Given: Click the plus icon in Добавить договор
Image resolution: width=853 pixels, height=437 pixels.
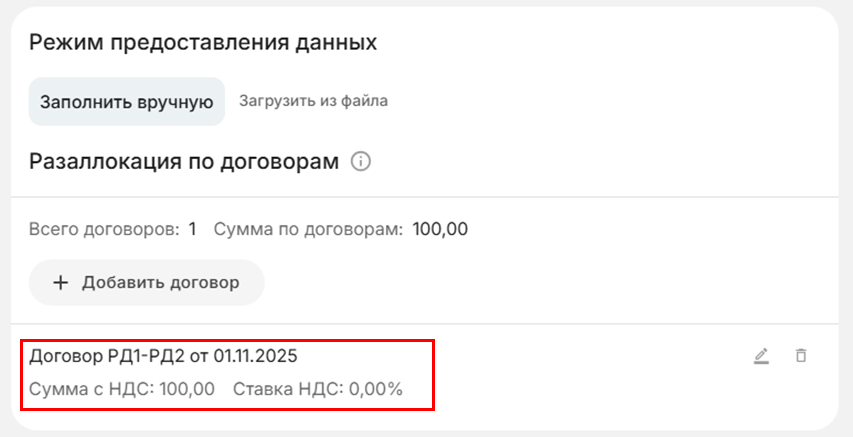Looking at the screenshot, I should (60, 282).
